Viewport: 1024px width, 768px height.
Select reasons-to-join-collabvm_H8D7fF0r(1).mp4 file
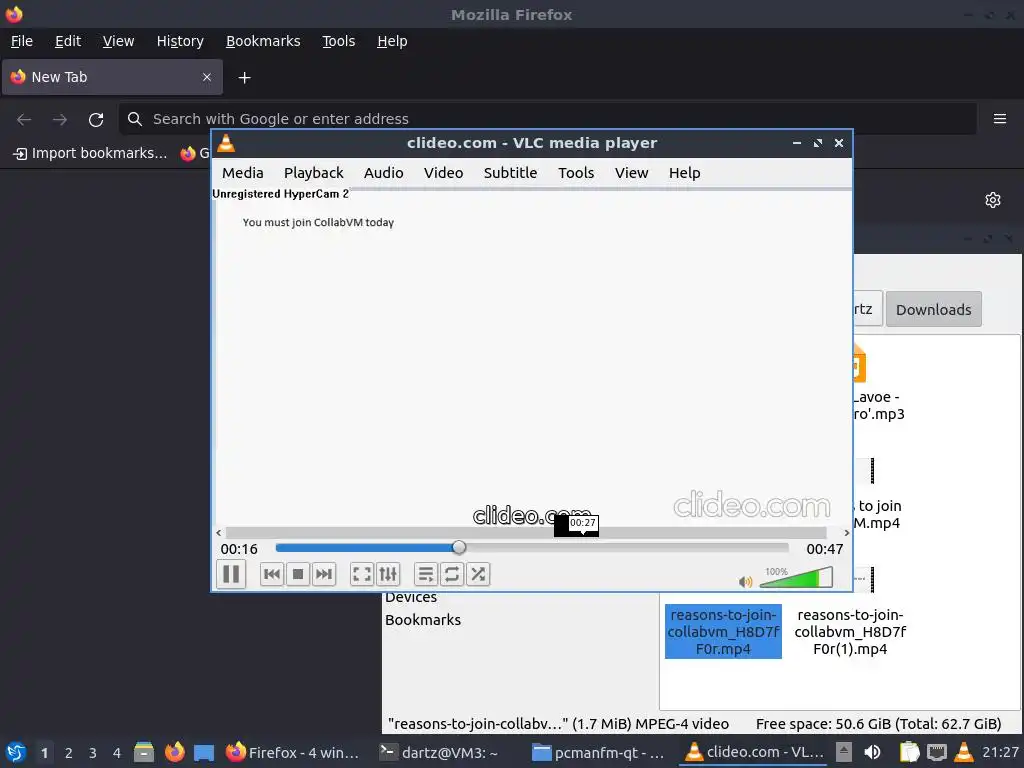[850, 632]
